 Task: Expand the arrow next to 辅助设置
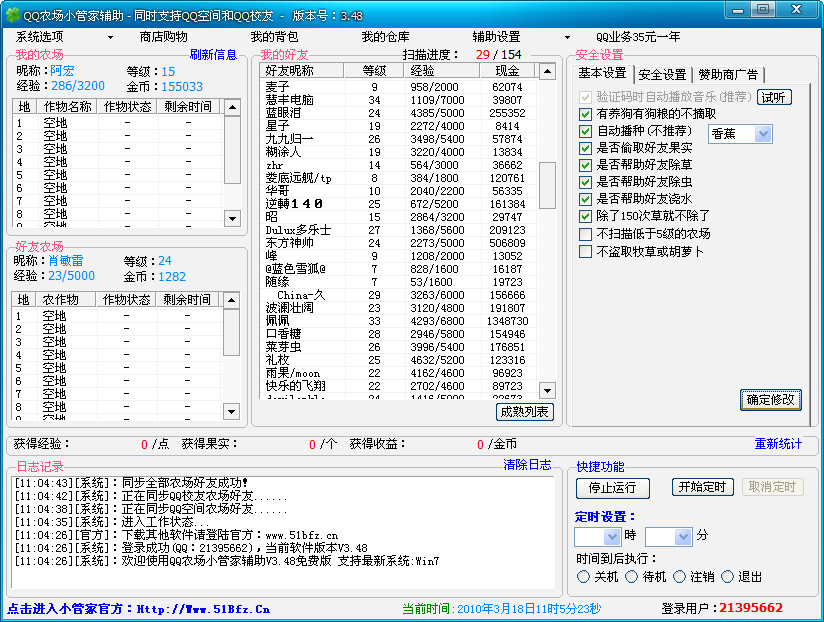click(567, 37)
